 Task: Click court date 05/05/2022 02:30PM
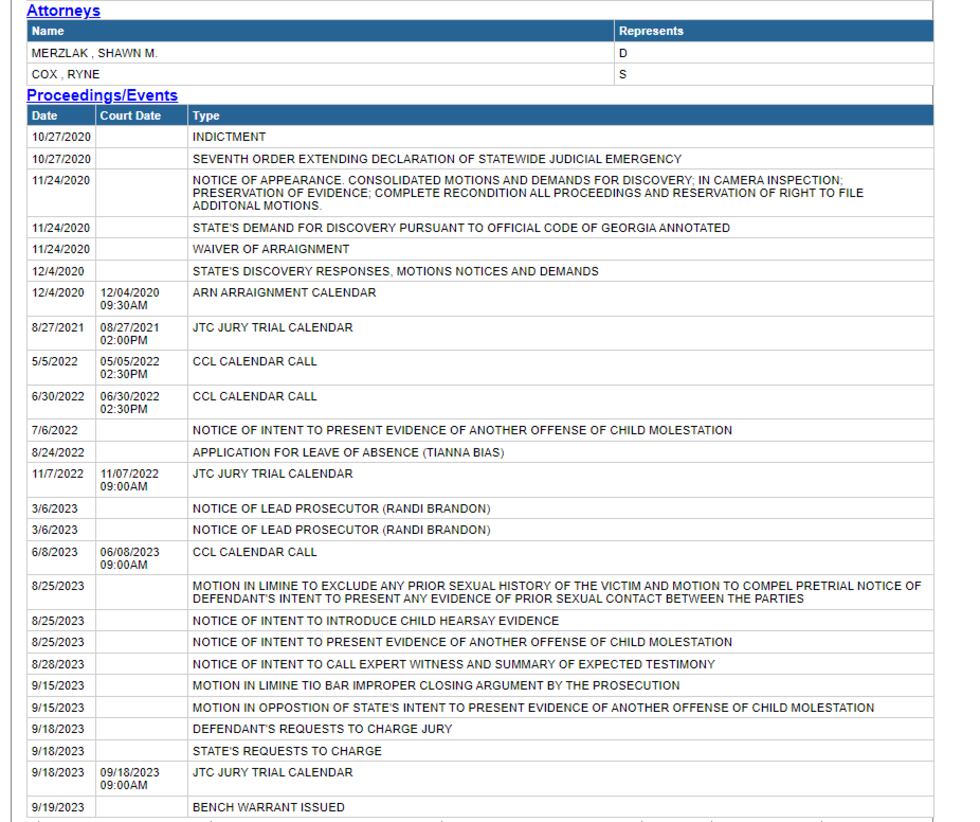click(x=129, y=368)
